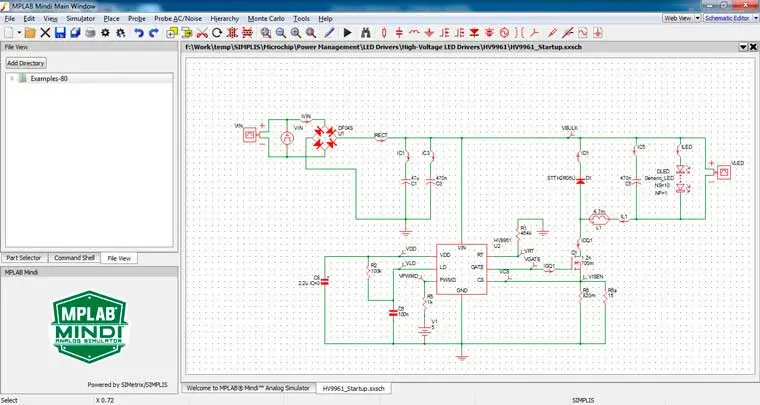Click the delete X icon in toolbar
760x405 pixels.
pos(45,33)
